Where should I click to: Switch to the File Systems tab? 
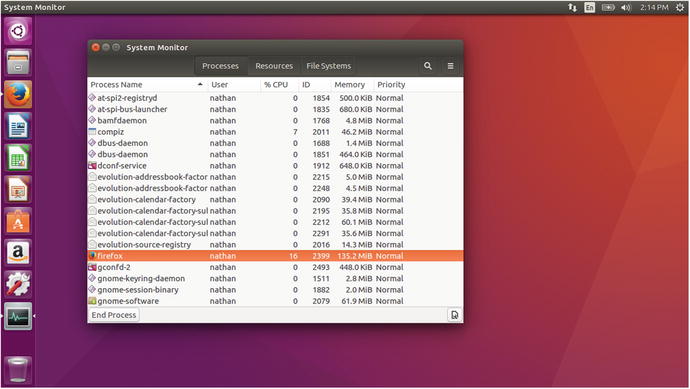[x=329, y=66]
